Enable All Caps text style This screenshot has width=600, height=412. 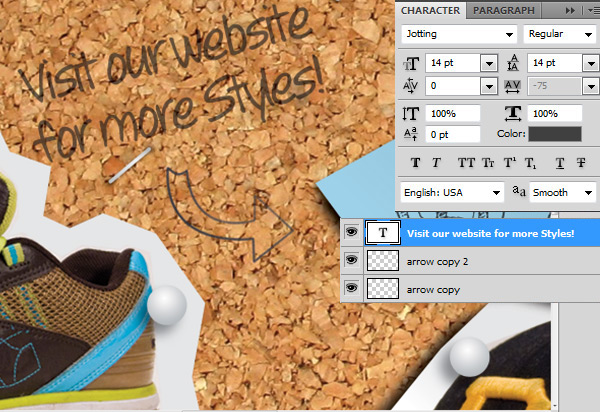[x=466, y=163]
